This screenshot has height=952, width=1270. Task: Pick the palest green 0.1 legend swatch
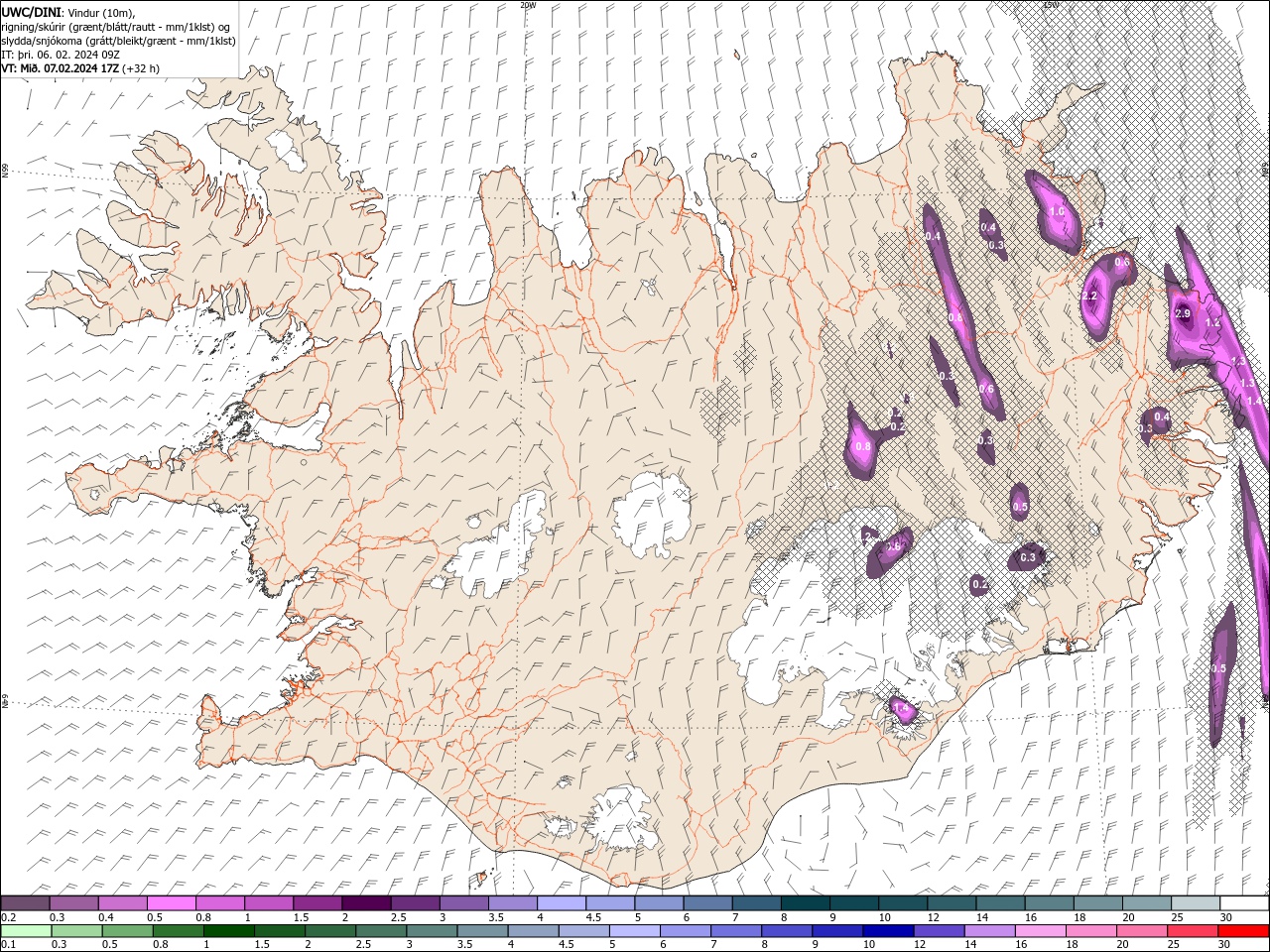click(26, 930)
